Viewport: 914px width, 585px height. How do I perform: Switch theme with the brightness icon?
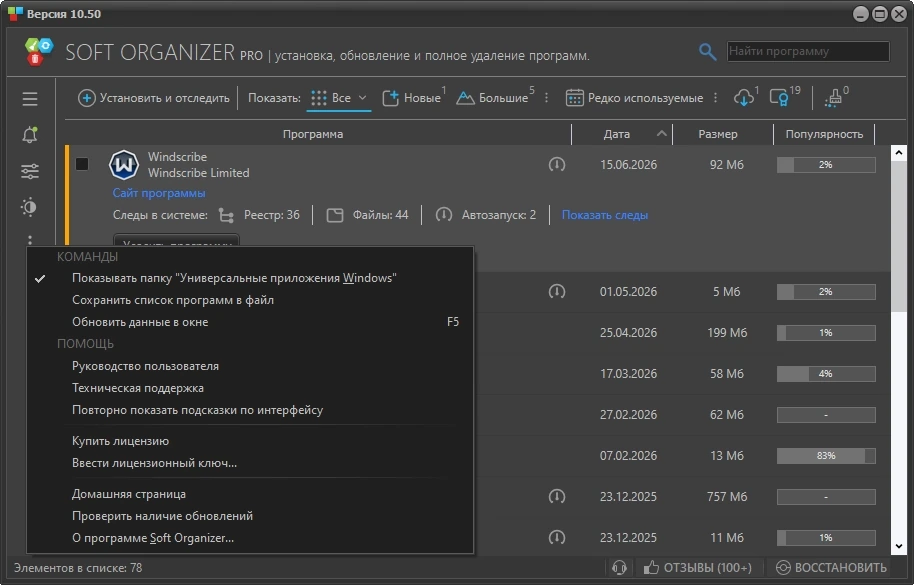(x=29, y=207)
